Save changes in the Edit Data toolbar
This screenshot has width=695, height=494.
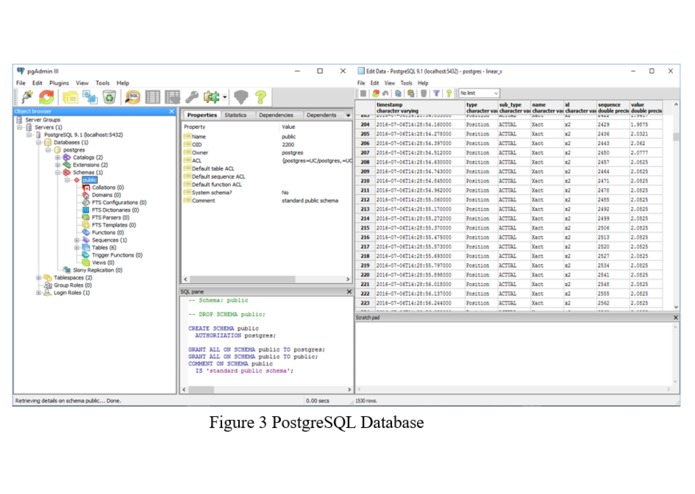point(363,93)
